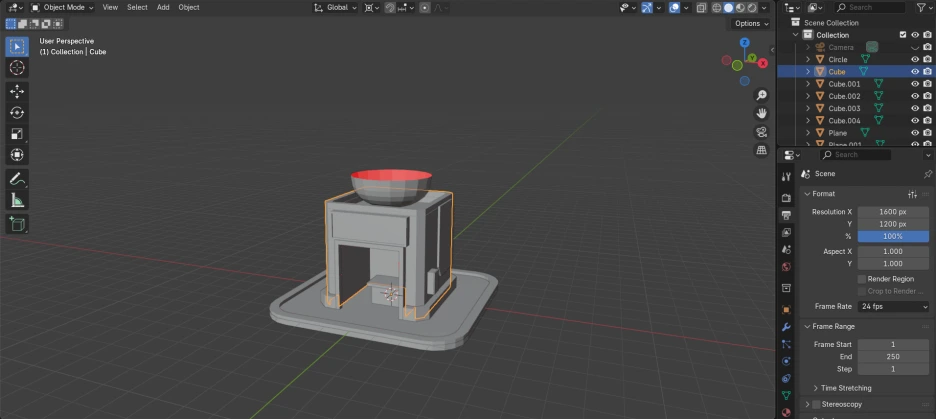Click the pan hand viewport icon
Screen dimensions: 936x419
[761, 113]
